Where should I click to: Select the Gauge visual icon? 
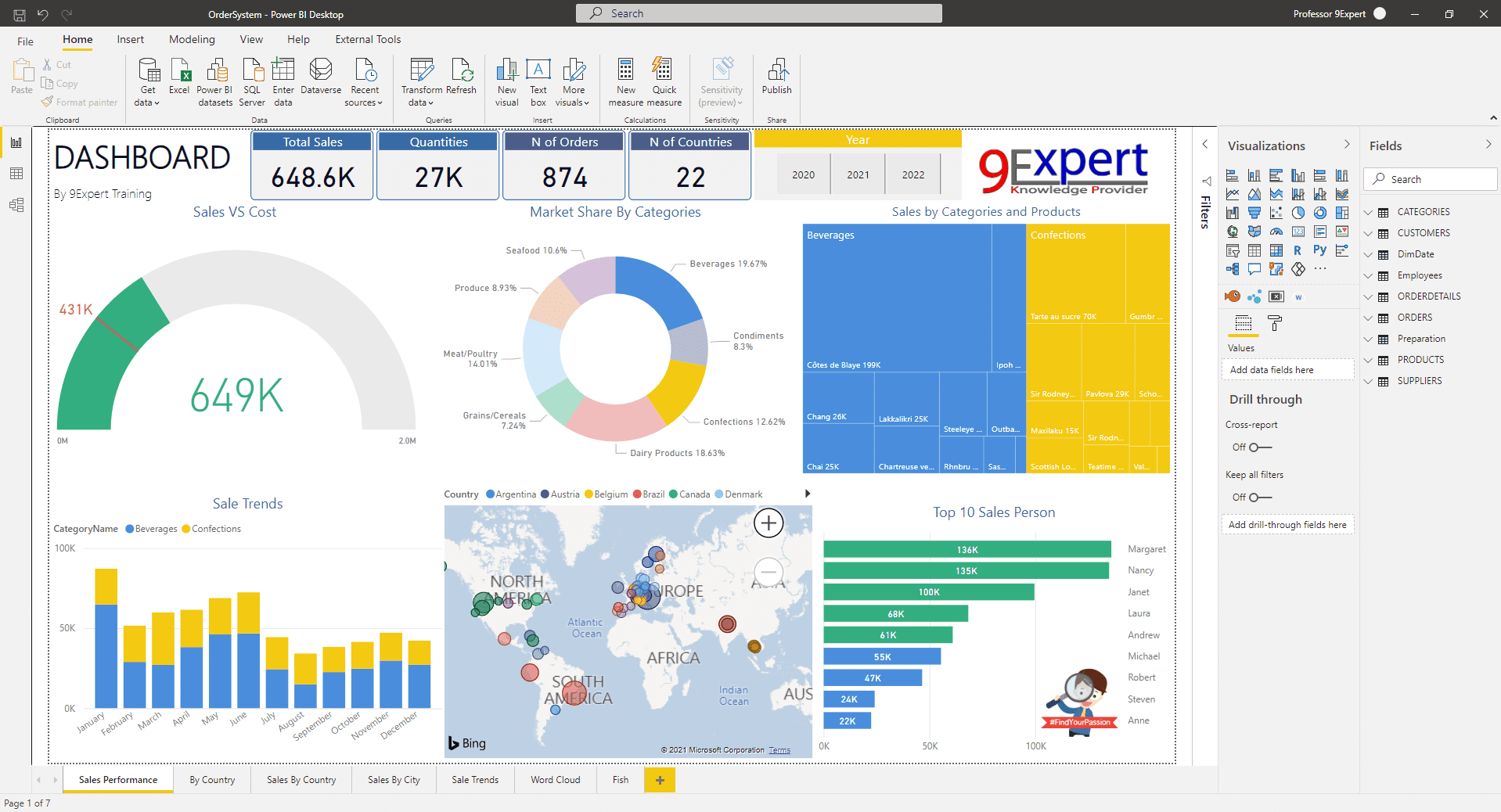point(1276,232)
